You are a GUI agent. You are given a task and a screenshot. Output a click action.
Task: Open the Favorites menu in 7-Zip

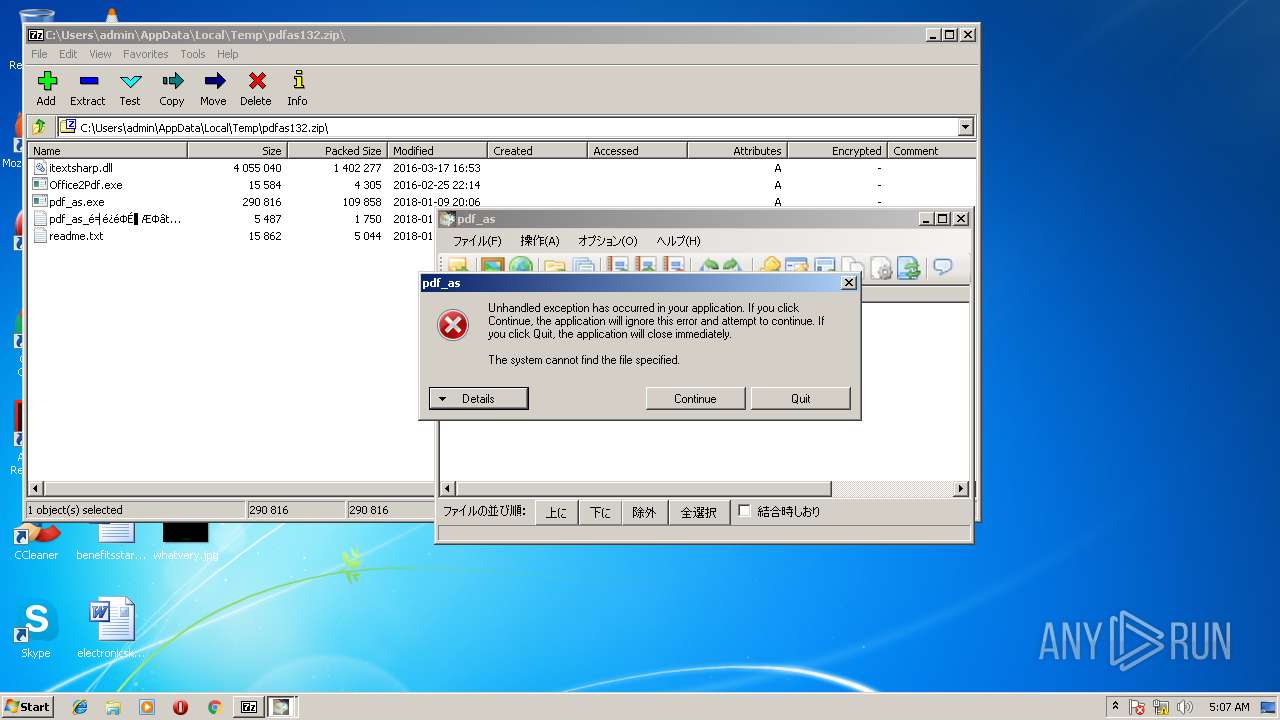pyautogui.click(x=146, y=54)
